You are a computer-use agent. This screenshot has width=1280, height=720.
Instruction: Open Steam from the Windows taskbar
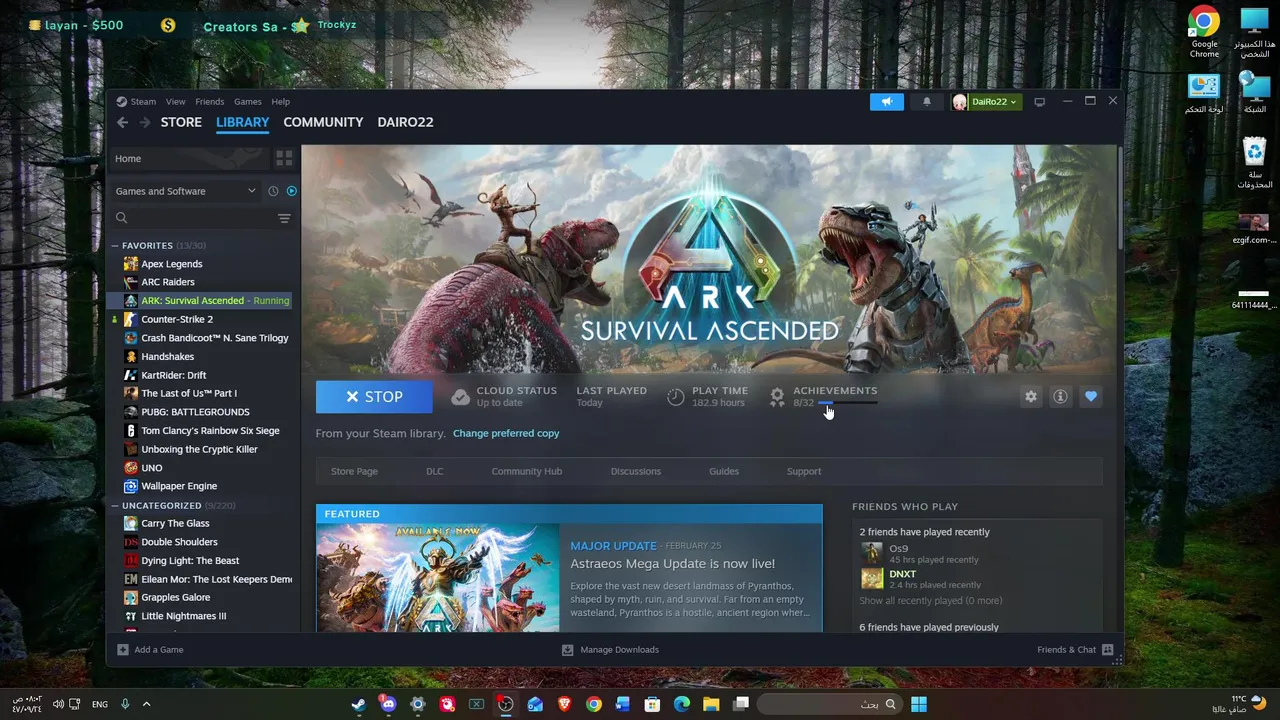[358, 704]
